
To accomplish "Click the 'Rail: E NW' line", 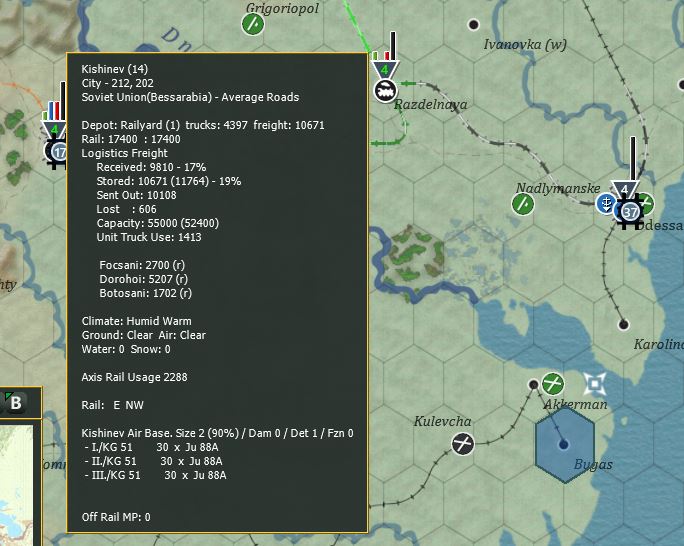I will [x=113, y=405].
